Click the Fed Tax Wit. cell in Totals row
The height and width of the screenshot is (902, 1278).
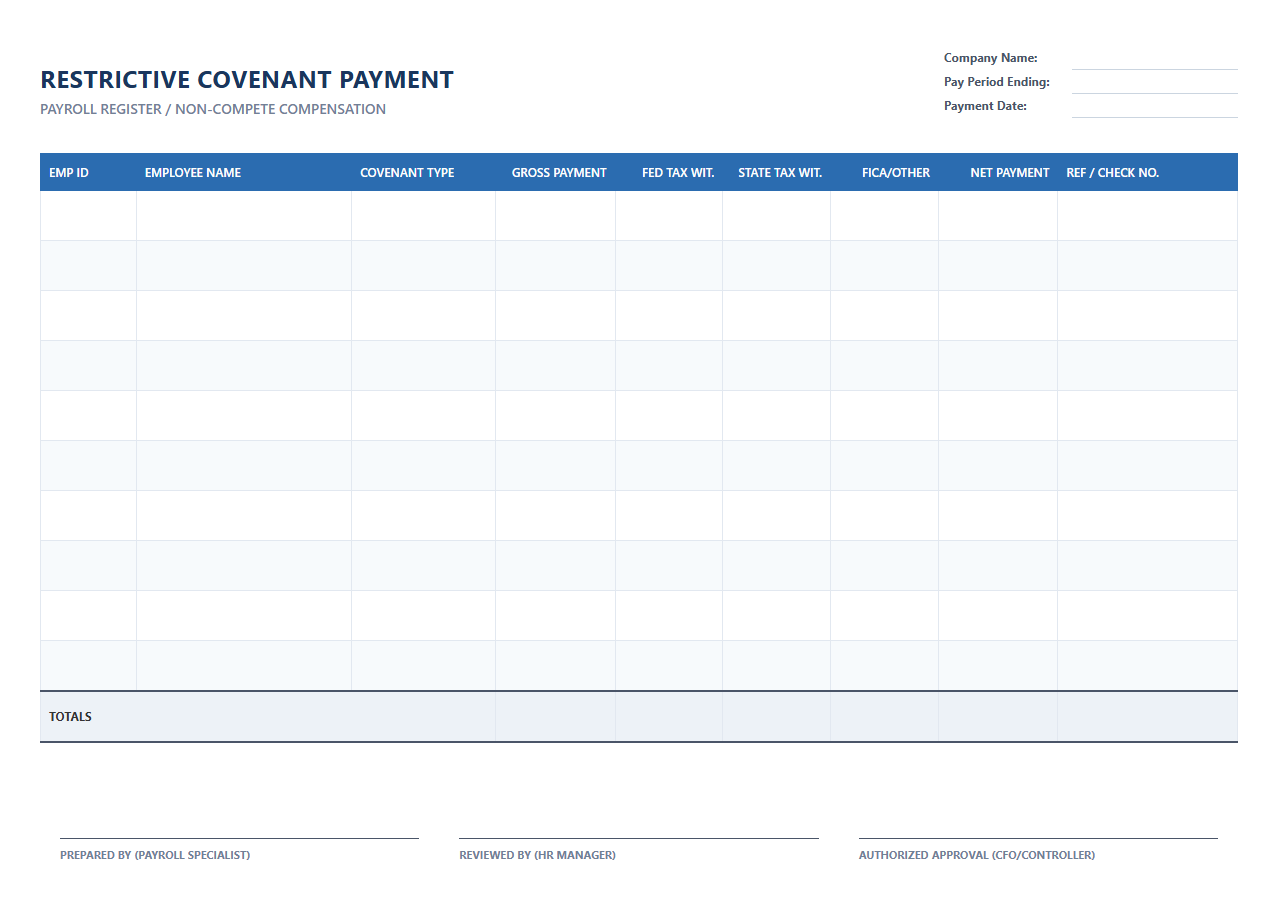(x=669, y=717)
